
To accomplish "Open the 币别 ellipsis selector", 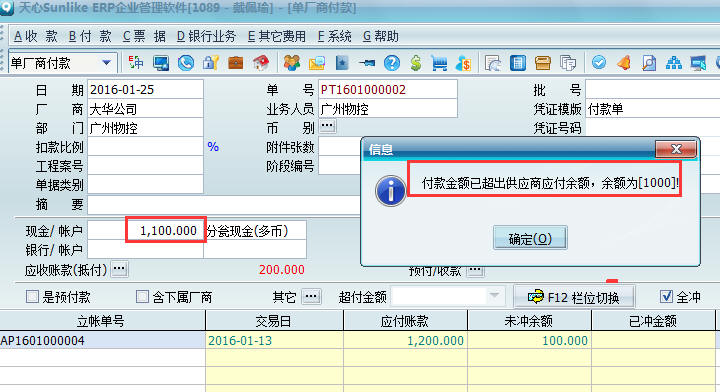I will pyautogui.click(x=327, y=126).
